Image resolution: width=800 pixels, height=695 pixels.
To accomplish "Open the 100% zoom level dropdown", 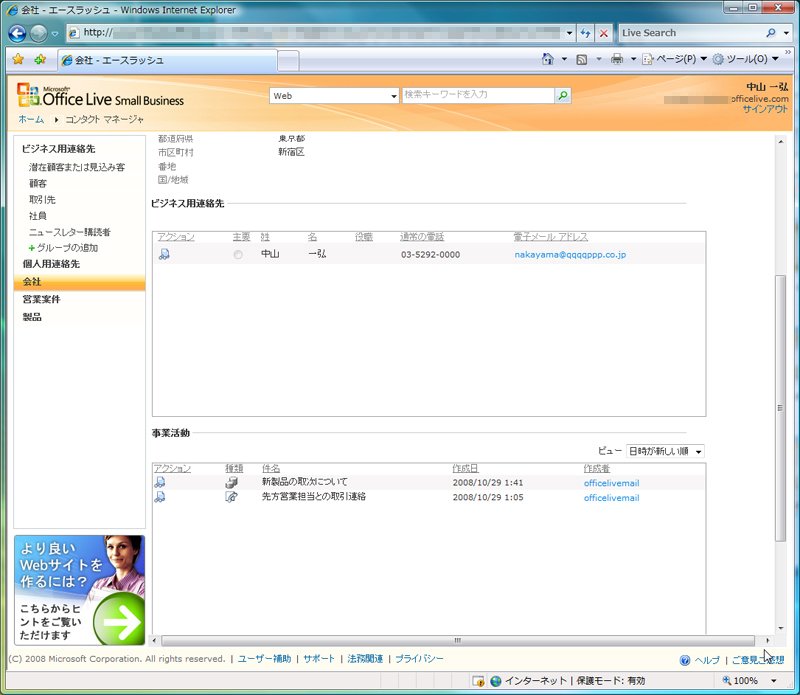I will [x=774, y=681].
